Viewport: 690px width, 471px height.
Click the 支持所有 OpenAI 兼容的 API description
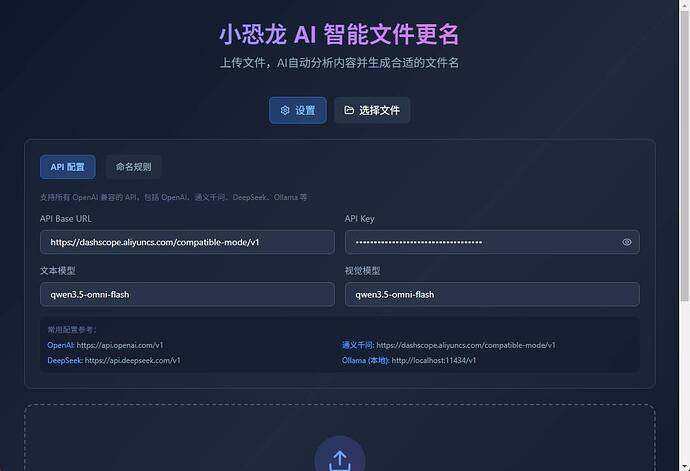pyautogui.click(x=173, y=197)
